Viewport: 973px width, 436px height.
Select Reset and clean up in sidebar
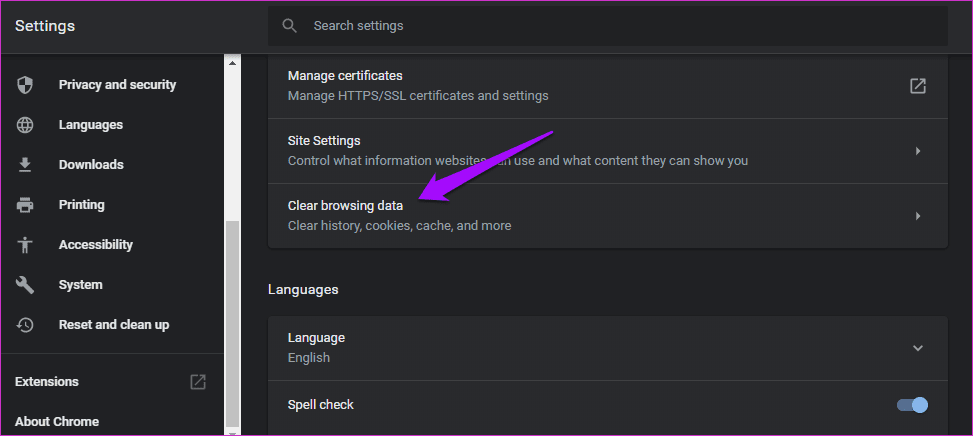114,324
